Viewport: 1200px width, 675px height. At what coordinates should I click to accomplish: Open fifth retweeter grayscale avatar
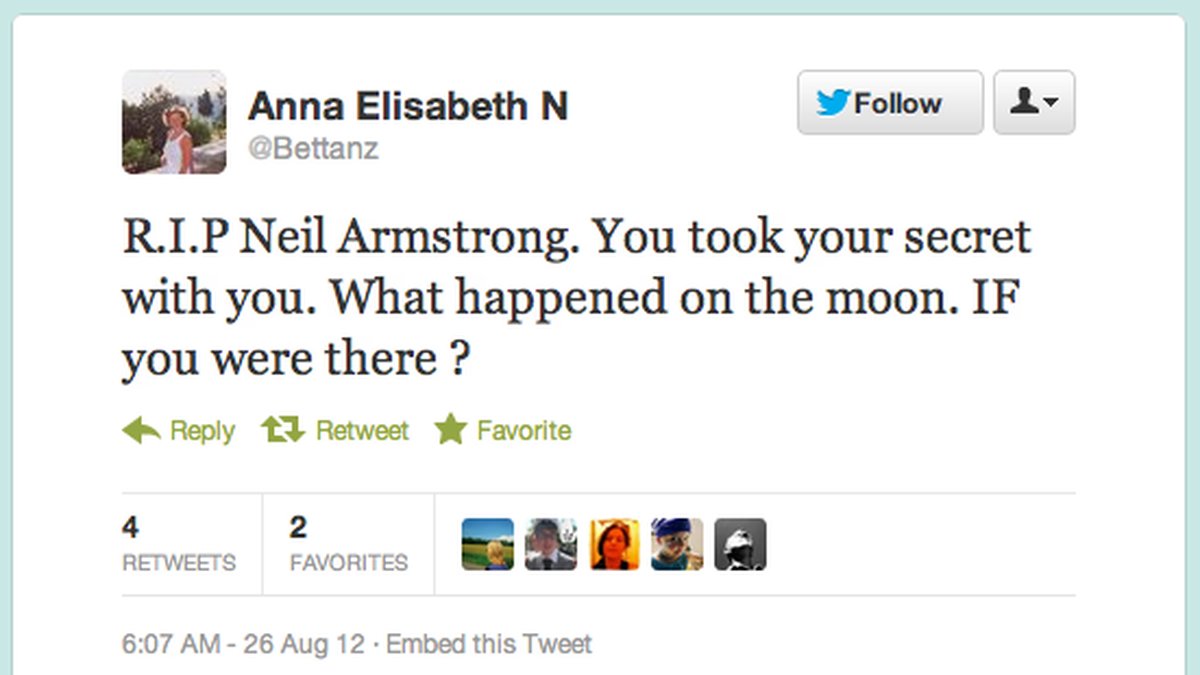click(740, 544)
